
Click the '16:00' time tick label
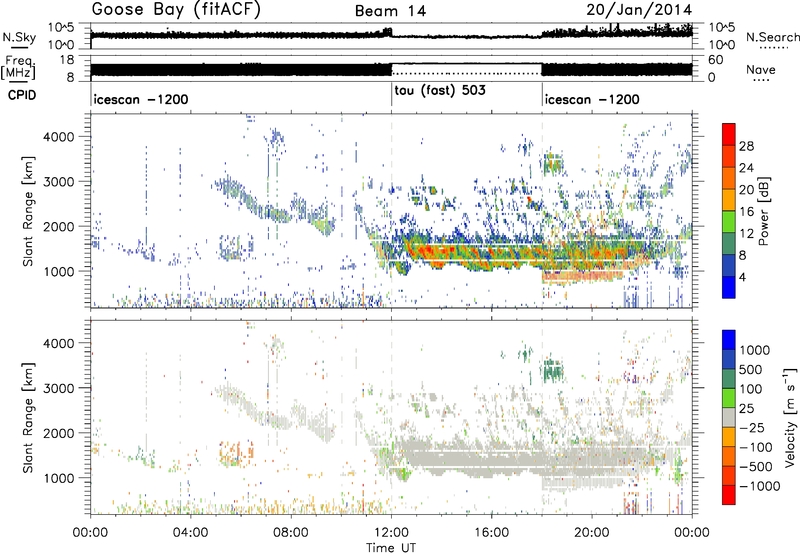(x=491, y=533)
